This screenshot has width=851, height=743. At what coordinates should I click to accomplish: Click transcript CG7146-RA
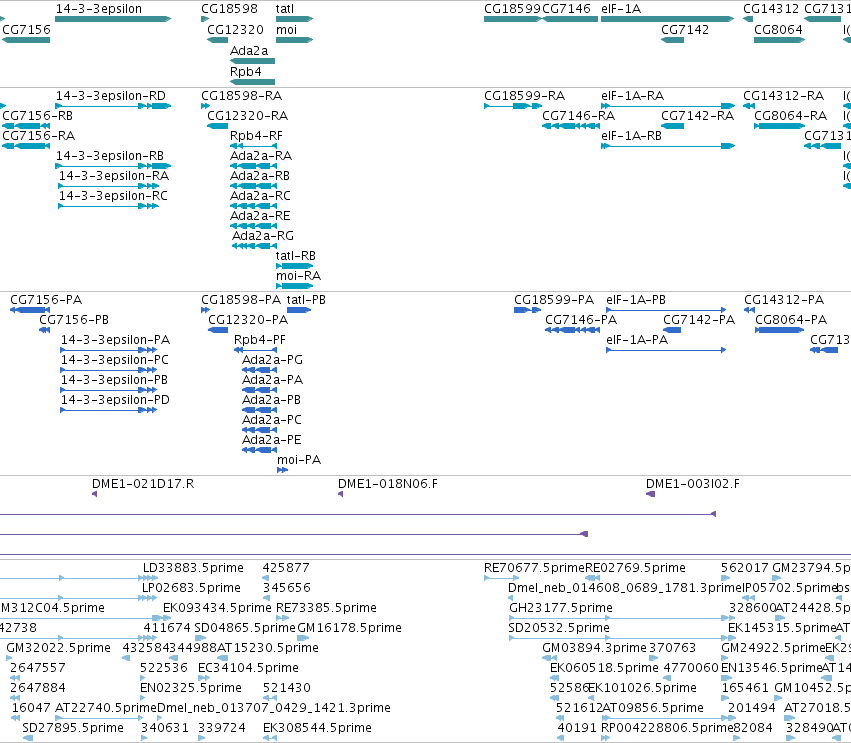coord(570,126)
